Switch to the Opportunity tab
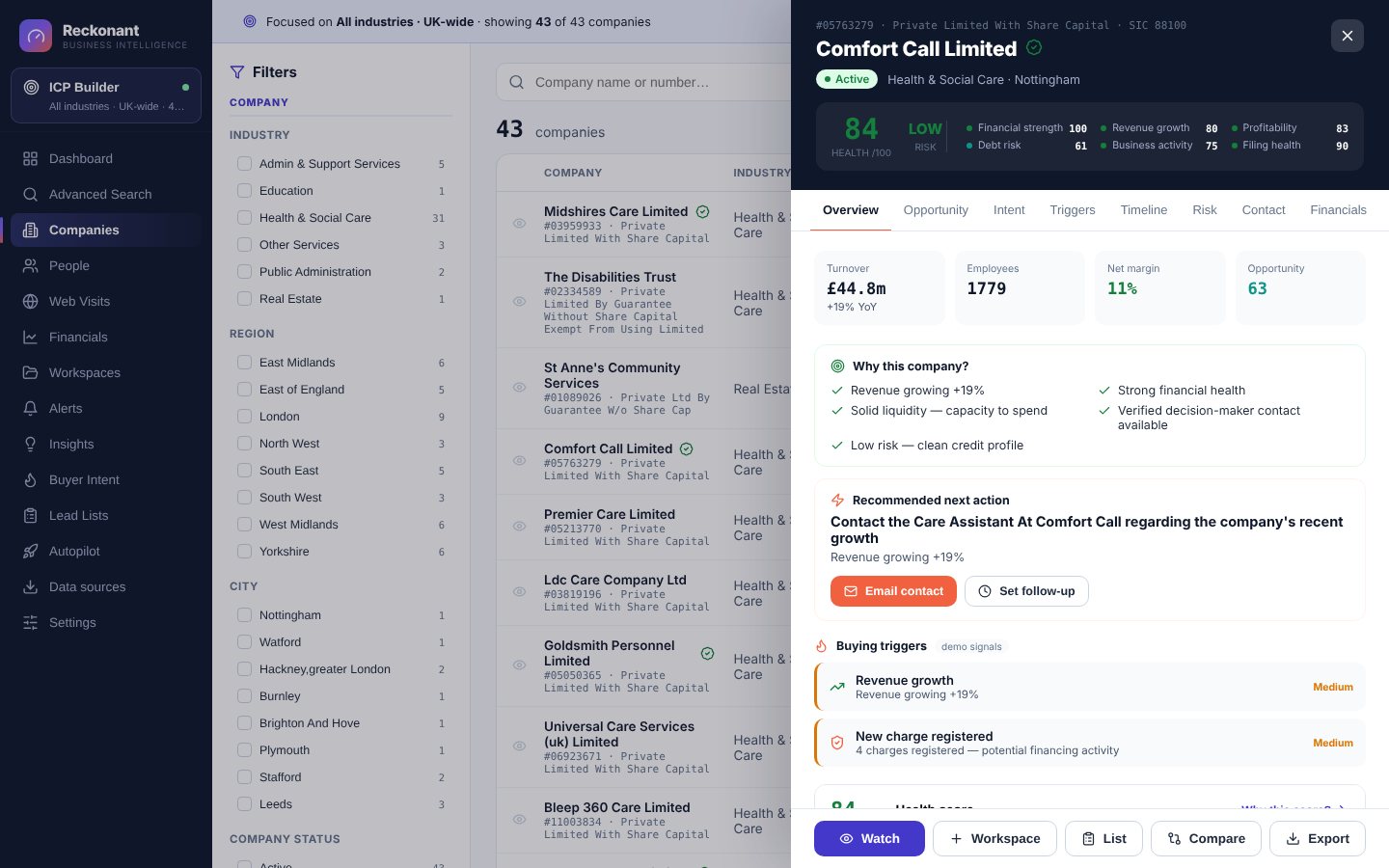Image resolution: width=1389 pixels, height=868 pixels. pos(936,210)
